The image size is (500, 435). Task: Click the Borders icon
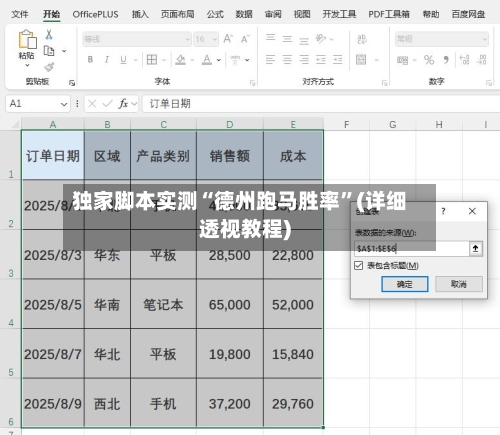pyautogui.click(x=152, y=60)
